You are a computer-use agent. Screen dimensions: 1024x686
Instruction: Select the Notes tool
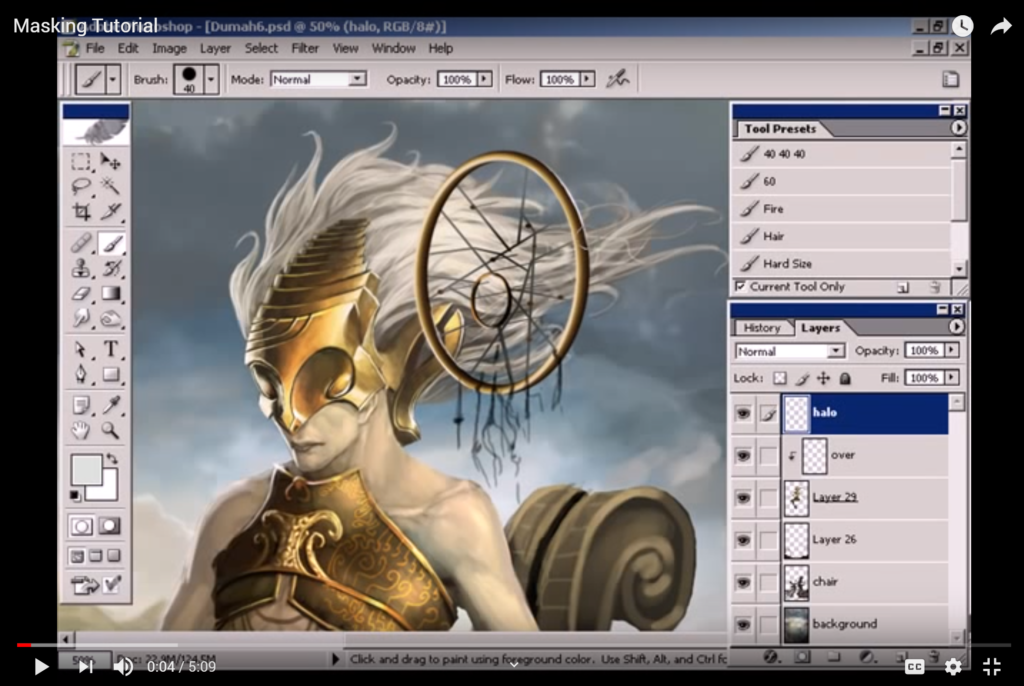pyautogui.click(x=81, y=406)
